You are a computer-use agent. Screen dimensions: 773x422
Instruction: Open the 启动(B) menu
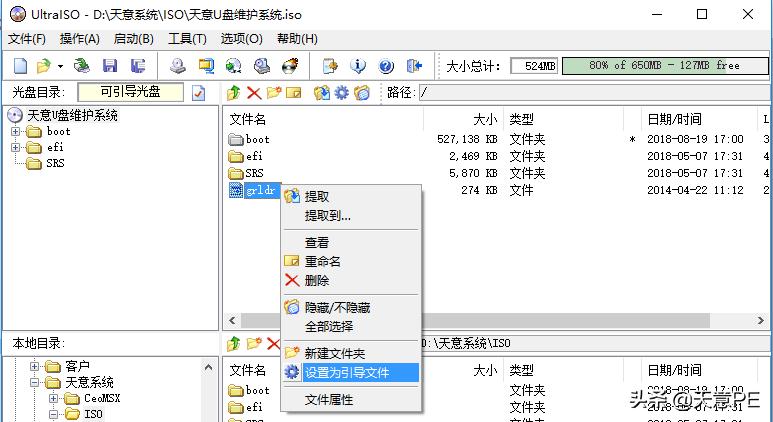[134, 39]
